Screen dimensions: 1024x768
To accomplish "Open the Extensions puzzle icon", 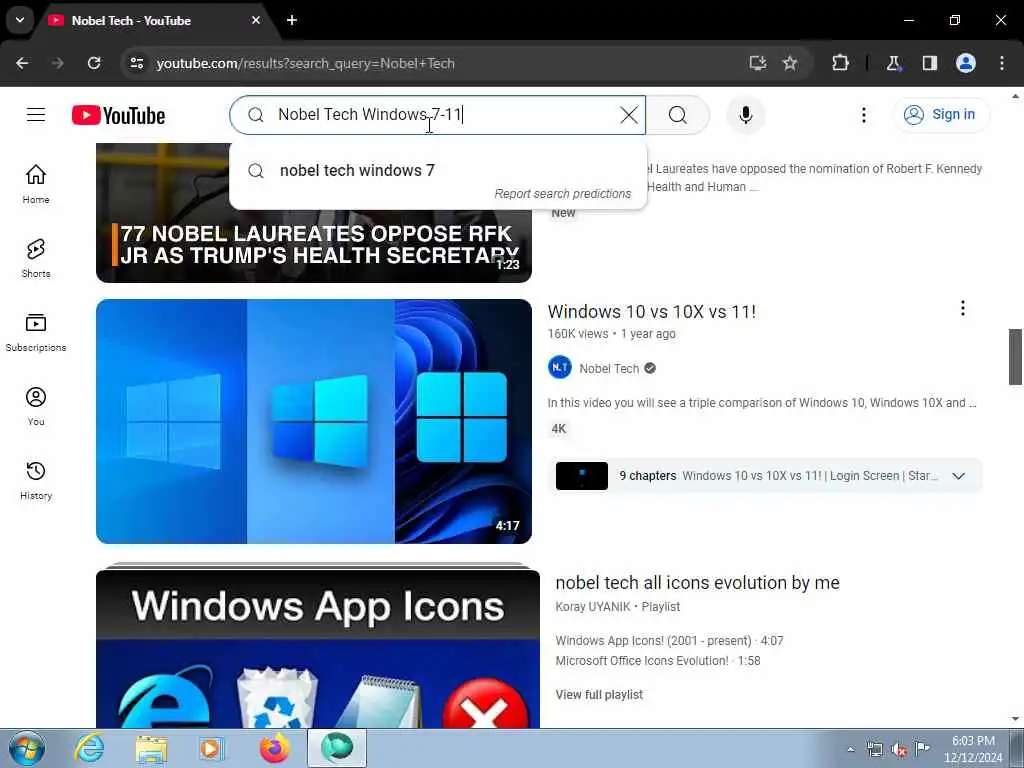I will [x=840, y=63].
